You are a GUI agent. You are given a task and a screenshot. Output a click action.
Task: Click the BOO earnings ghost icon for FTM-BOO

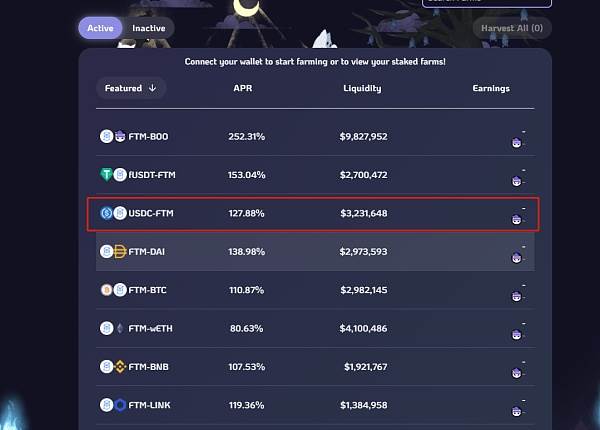(x=517, y=143)
